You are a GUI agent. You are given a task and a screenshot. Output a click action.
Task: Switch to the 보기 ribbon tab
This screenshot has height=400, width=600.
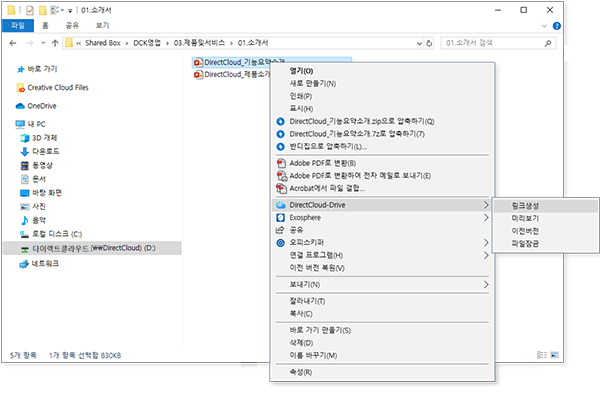click(102, 26)
